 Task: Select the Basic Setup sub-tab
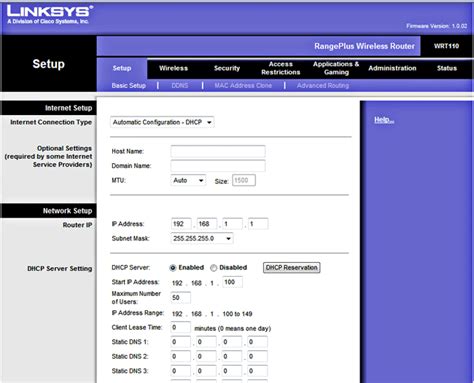point(129,86)
